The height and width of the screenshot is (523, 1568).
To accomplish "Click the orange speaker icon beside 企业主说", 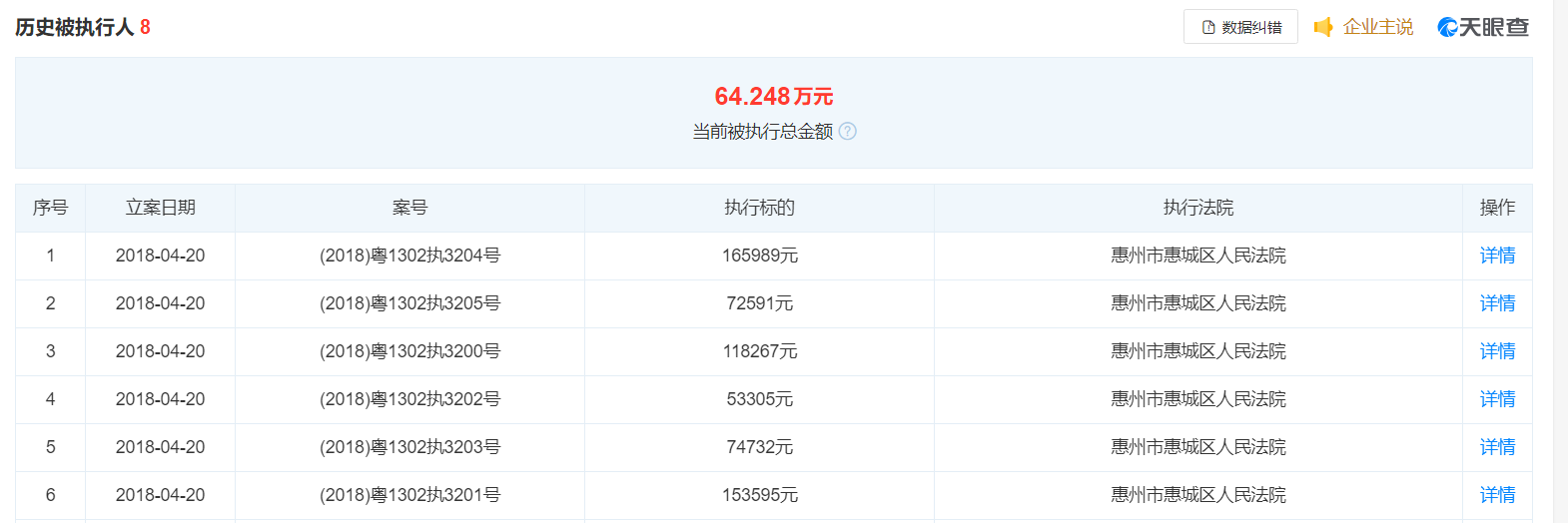I will click(1323, 27).
